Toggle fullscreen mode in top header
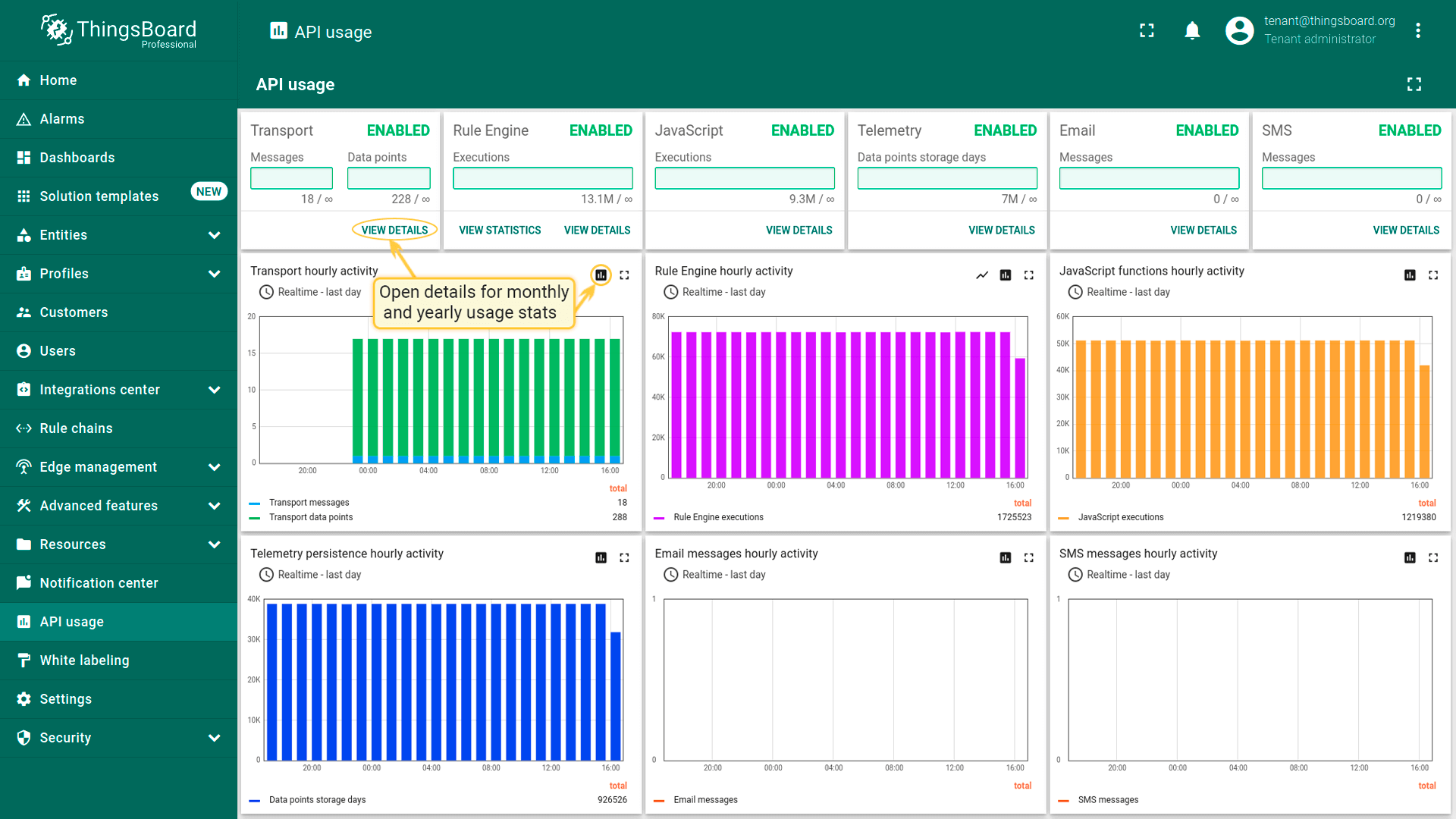This screenshot has width=1456, height=819. coord(1147,30)
